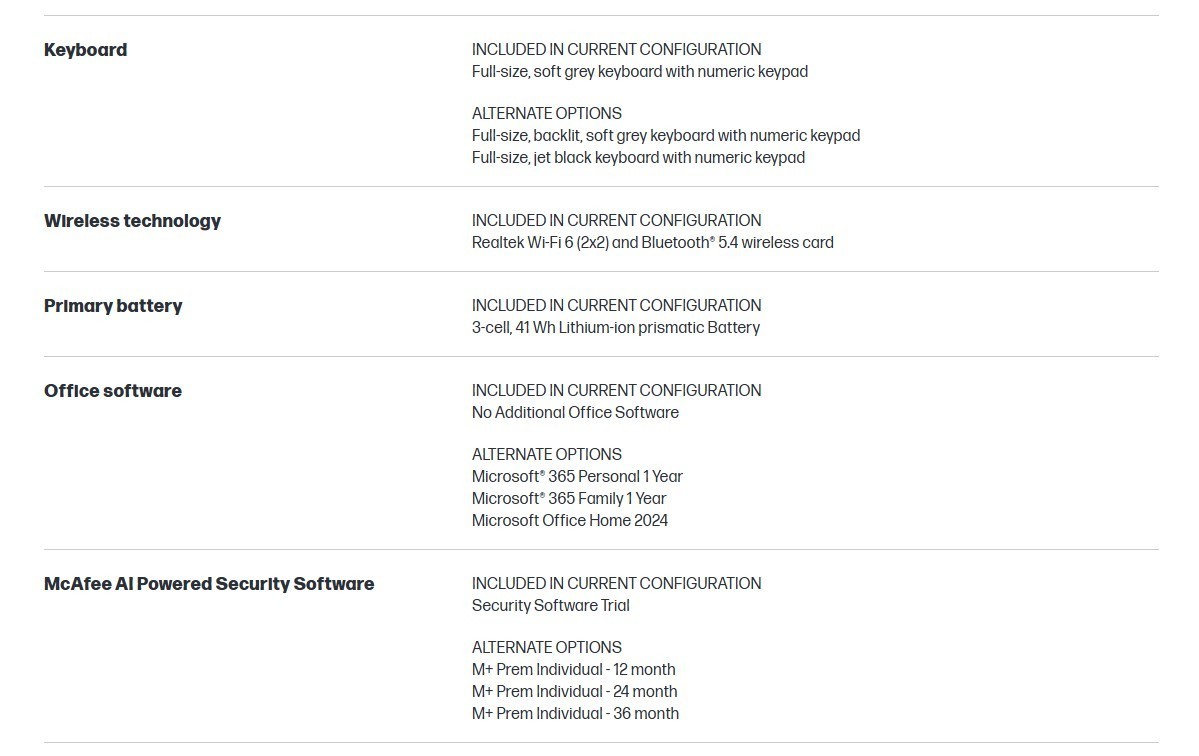Choose Microsoft 365 Family 1 Year
Image resolution: width=1199 pixels, height=756 pixels.
(569, 498)
